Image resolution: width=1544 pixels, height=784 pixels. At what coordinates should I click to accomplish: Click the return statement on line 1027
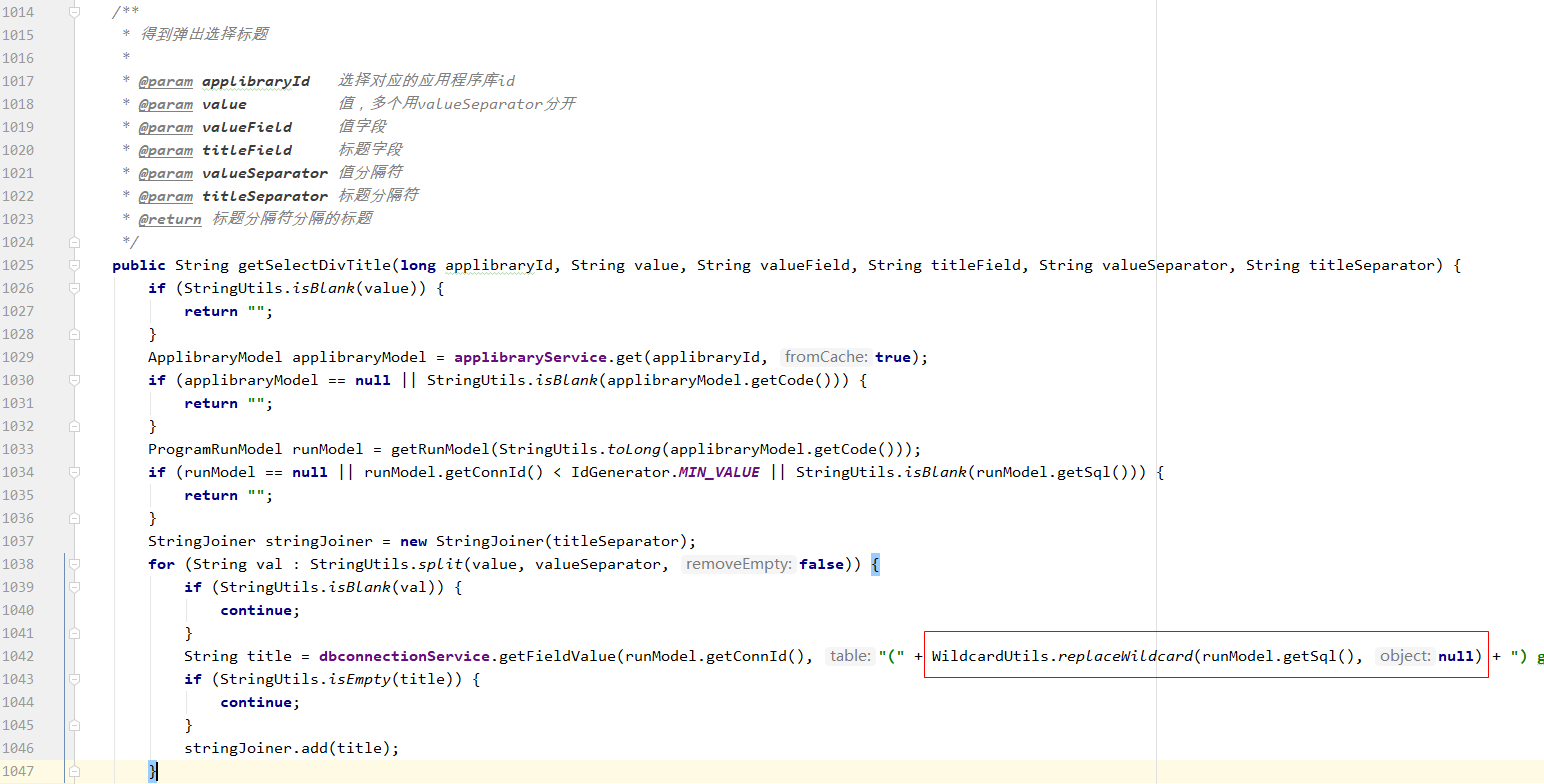click(x=229, y=311)
